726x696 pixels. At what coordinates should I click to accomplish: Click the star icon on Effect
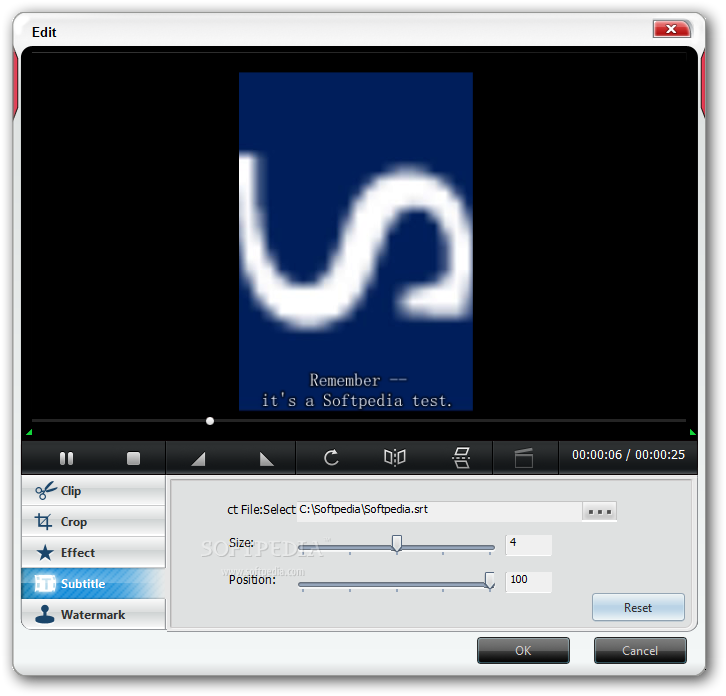click(x=45, y=552)
